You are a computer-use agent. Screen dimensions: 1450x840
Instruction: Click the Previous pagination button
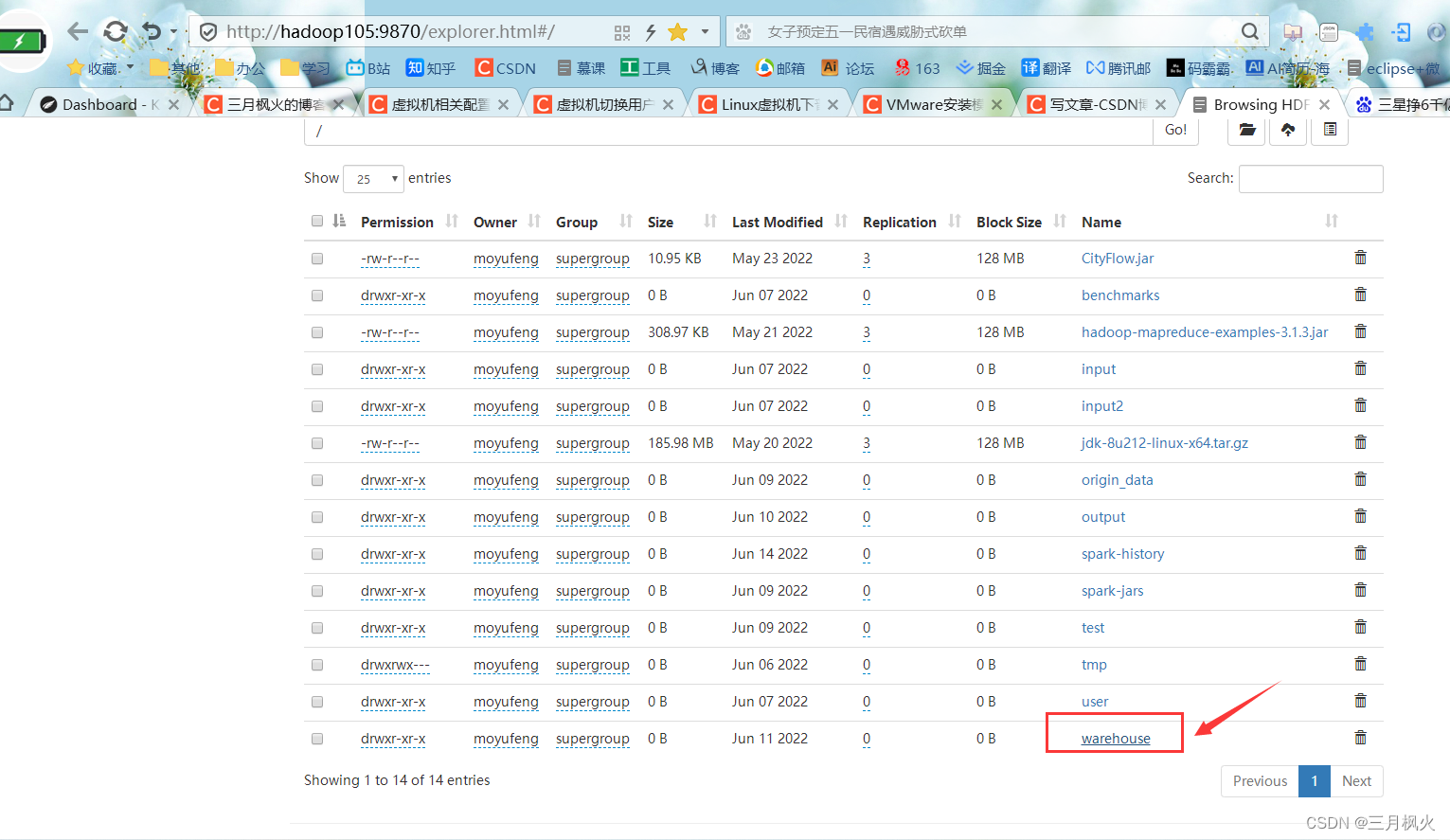click(x=1260, y=781)
